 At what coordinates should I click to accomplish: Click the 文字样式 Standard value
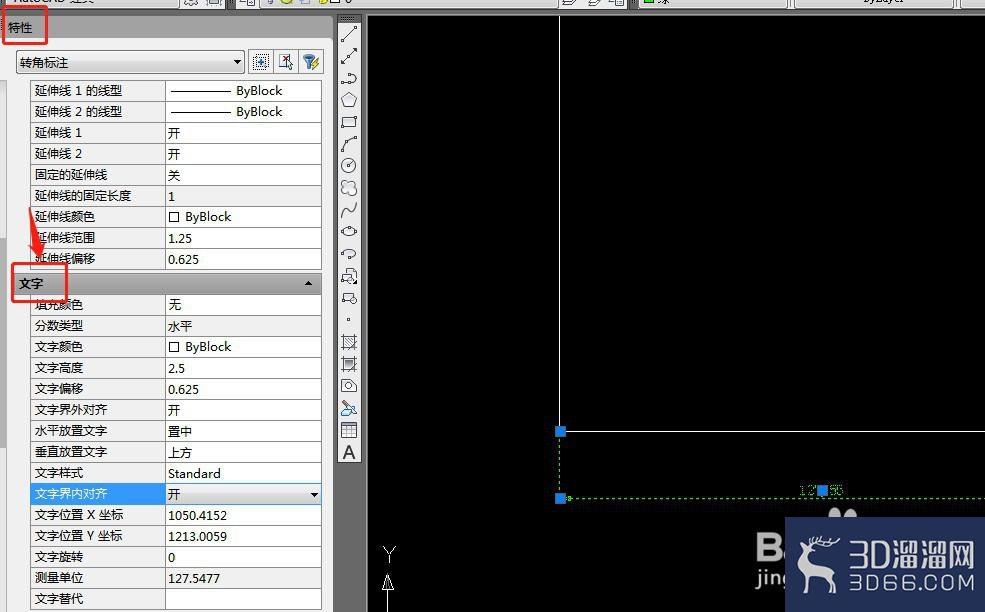[243, 473]
